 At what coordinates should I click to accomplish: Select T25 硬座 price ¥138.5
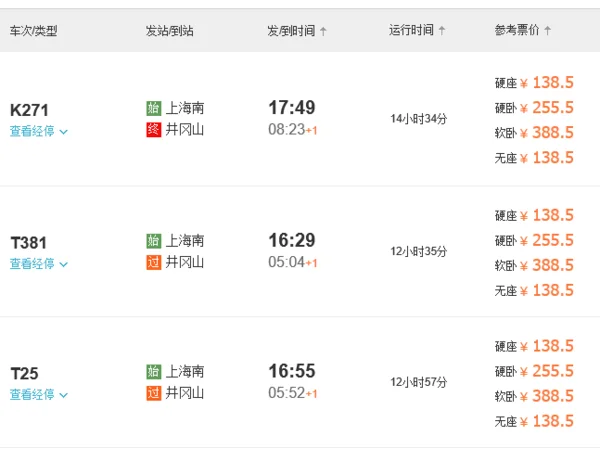coord(547,346)
